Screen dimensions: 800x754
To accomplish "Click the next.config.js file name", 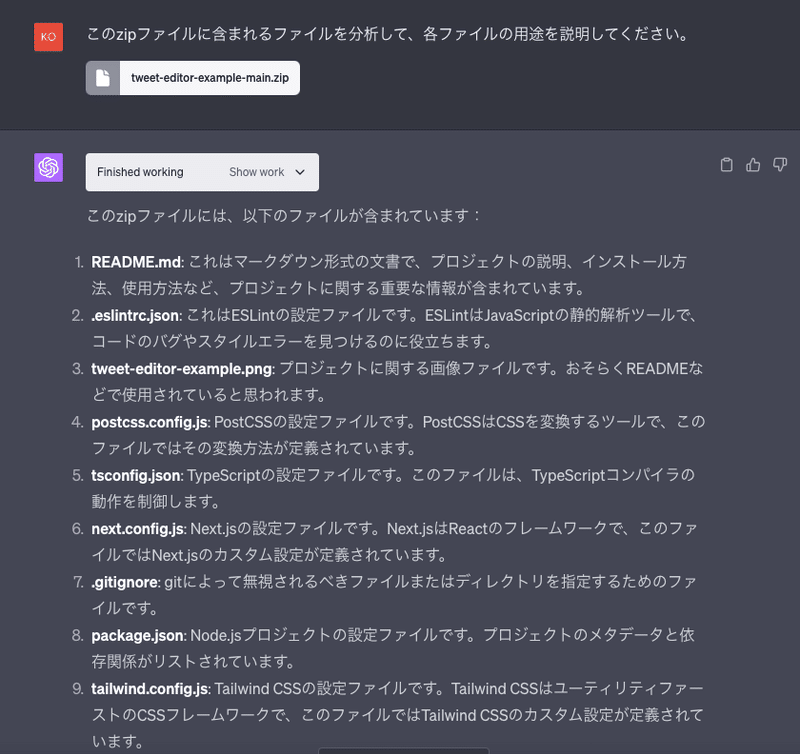I will [137, 529].
